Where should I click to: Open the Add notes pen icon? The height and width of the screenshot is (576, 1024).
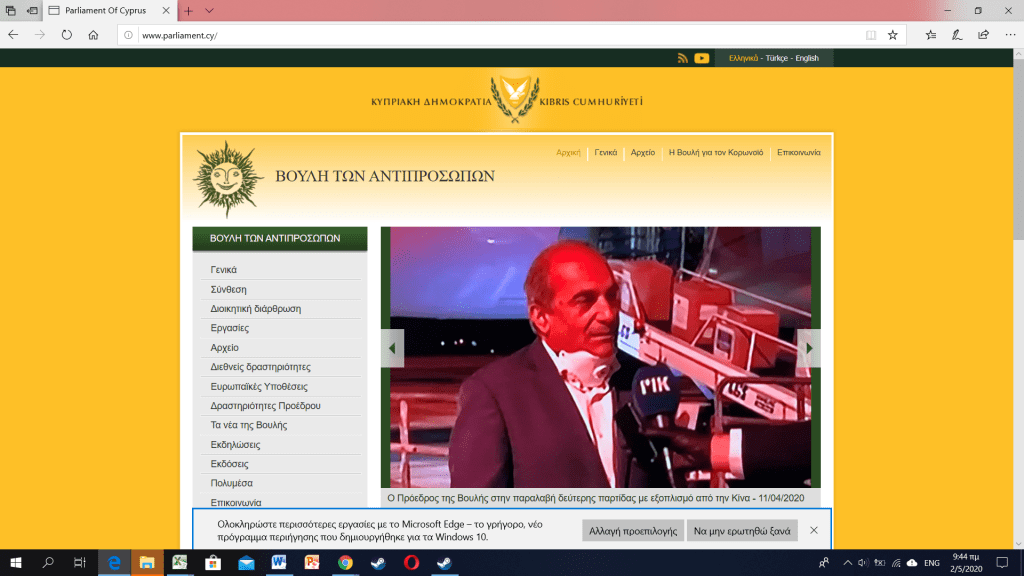(x=957, y=35)
